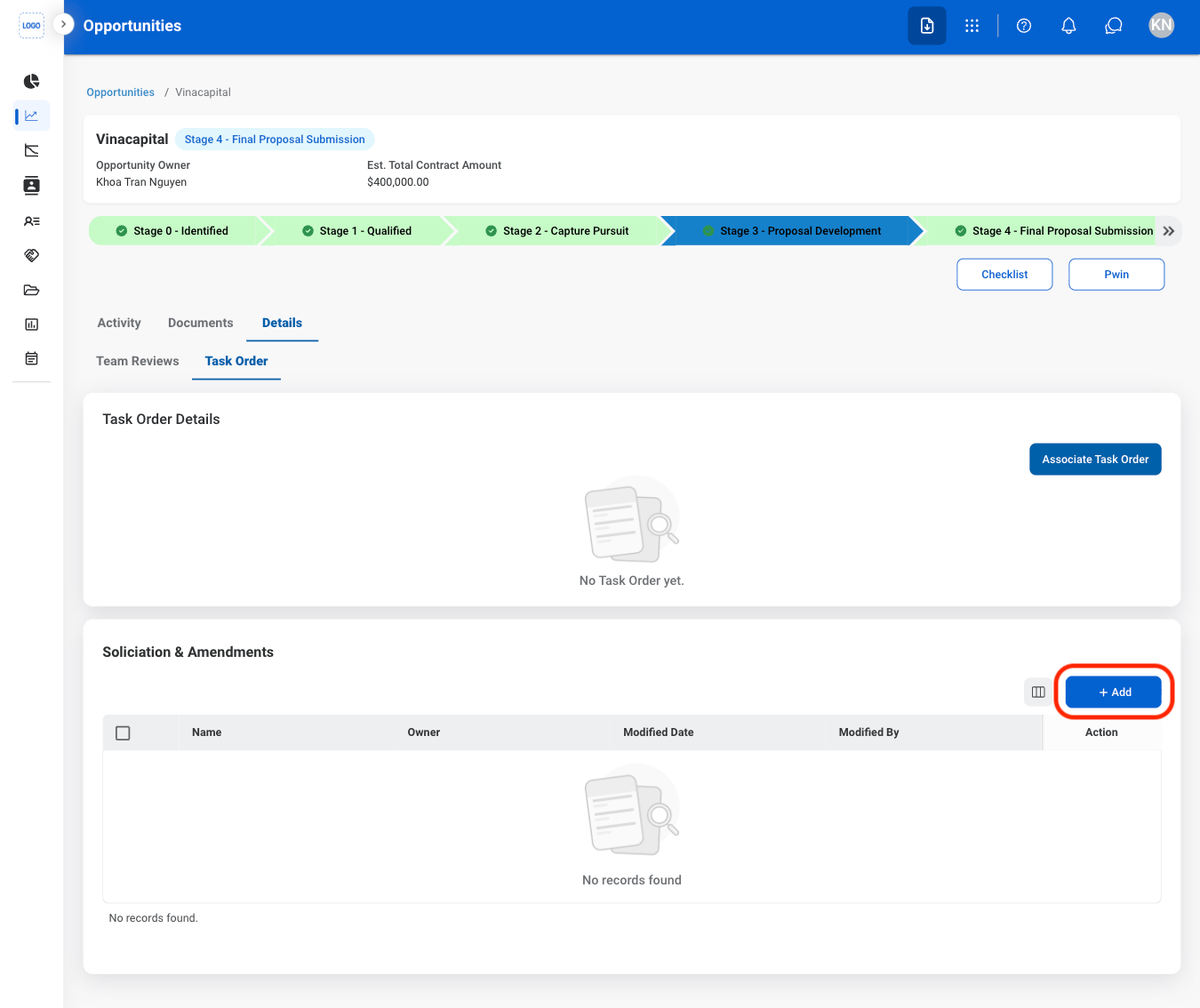Sort by the Owner column header
This screenshot has width=1200, height=1008.
coord(424,732)
